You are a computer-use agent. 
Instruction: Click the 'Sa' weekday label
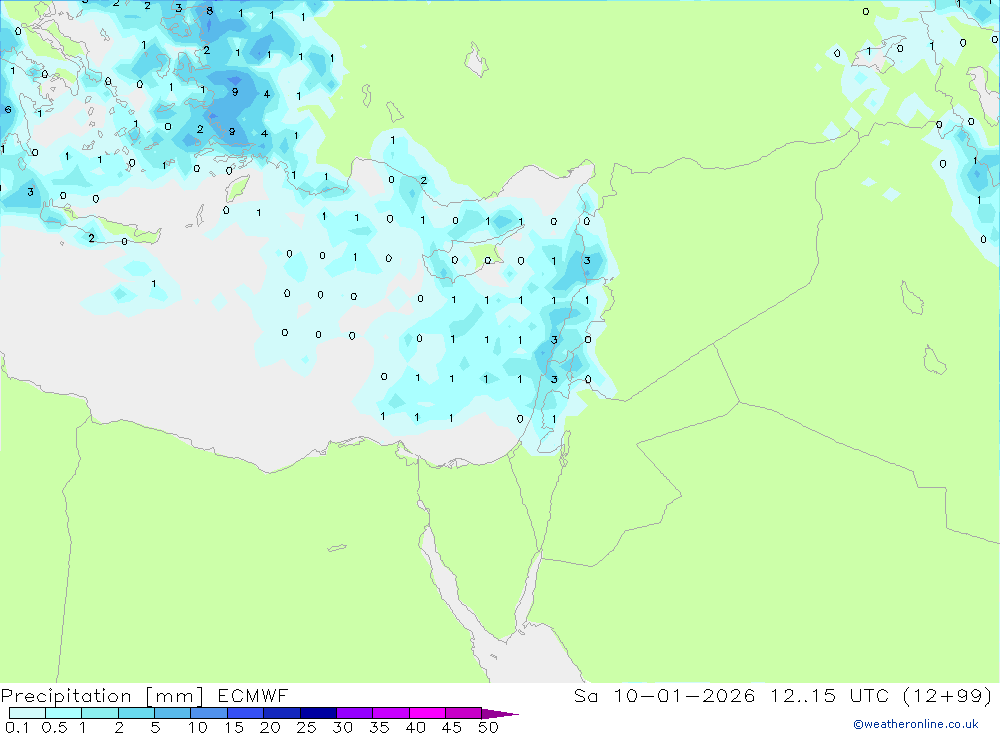[585, 695]
